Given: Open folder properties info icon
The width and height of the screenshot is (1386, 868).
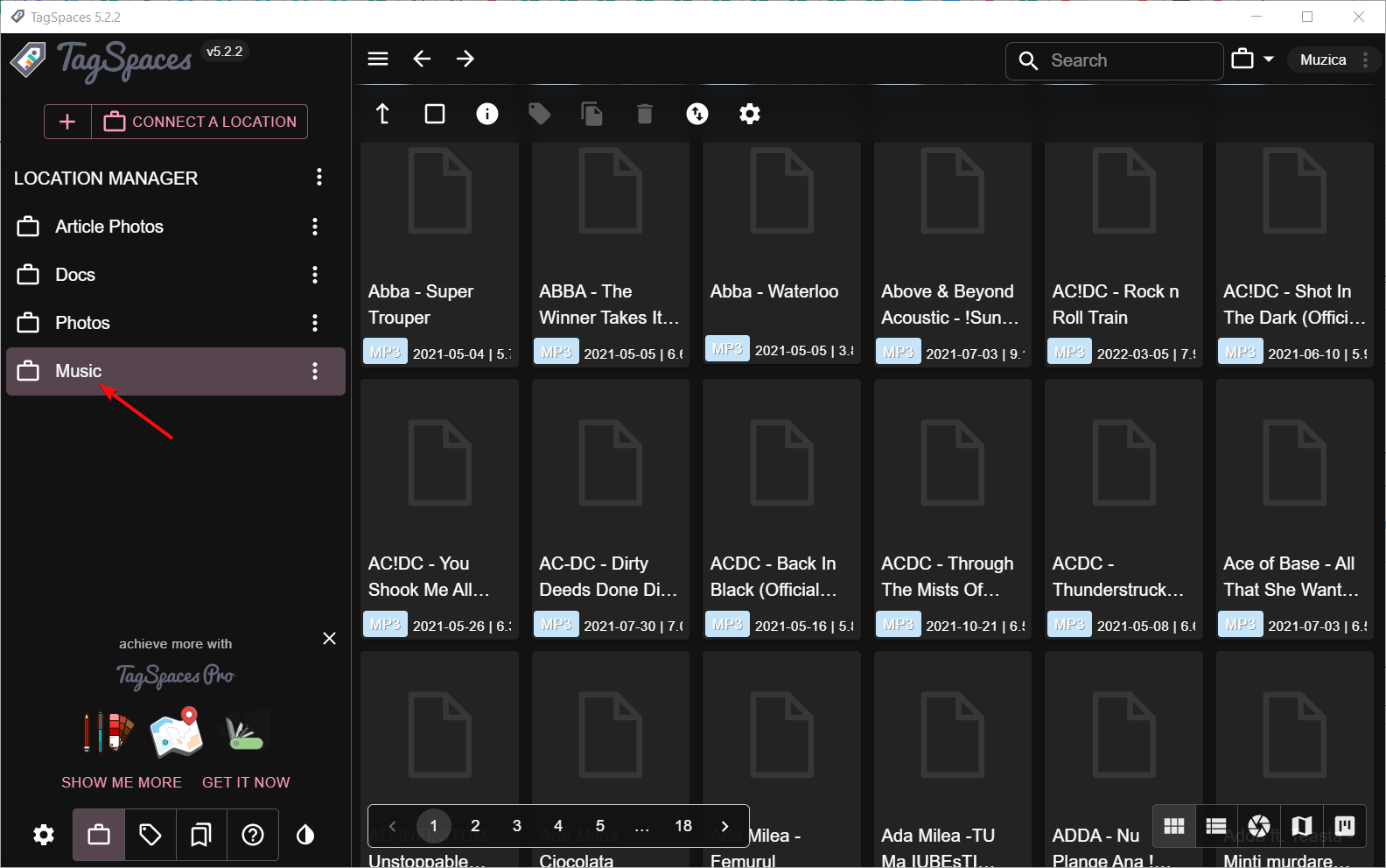Looking at the screenshot, I should [x=487, y=114].
